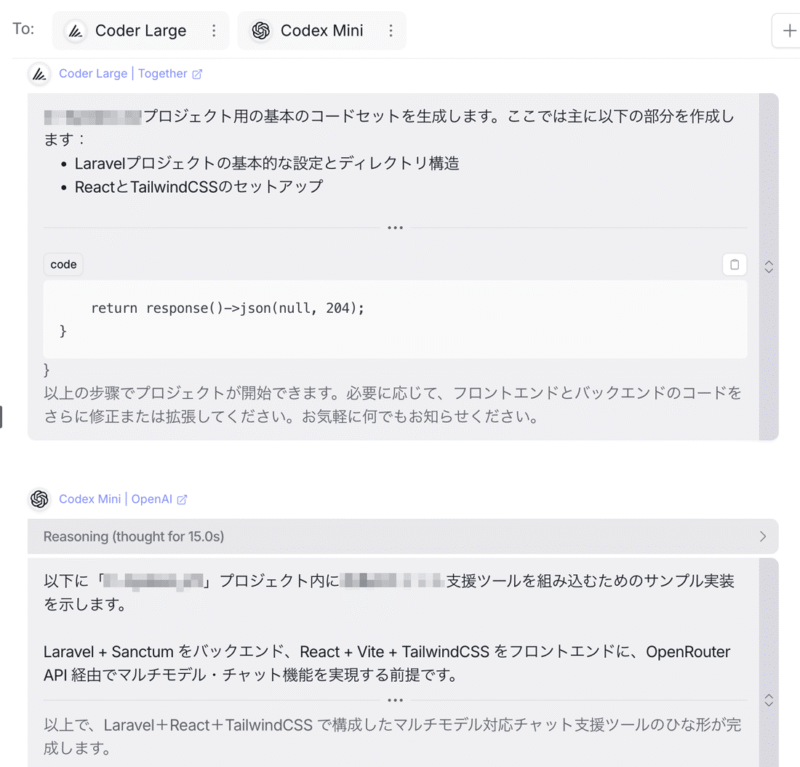This screenshot has height=767, width=800.
Task: Expand hidden content via Coder Large ellipsis
Action: [x=395, y=228]
